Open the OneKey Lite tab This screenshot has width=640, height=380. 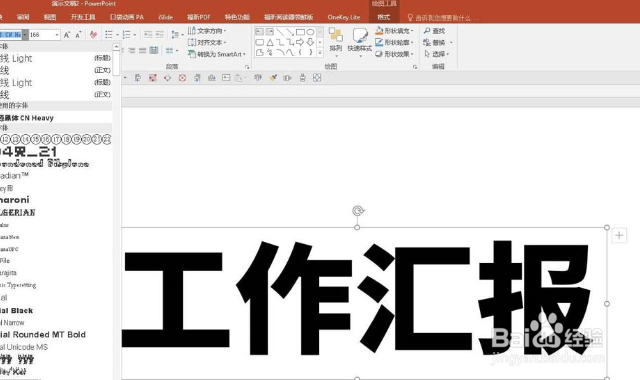(344, 17)
